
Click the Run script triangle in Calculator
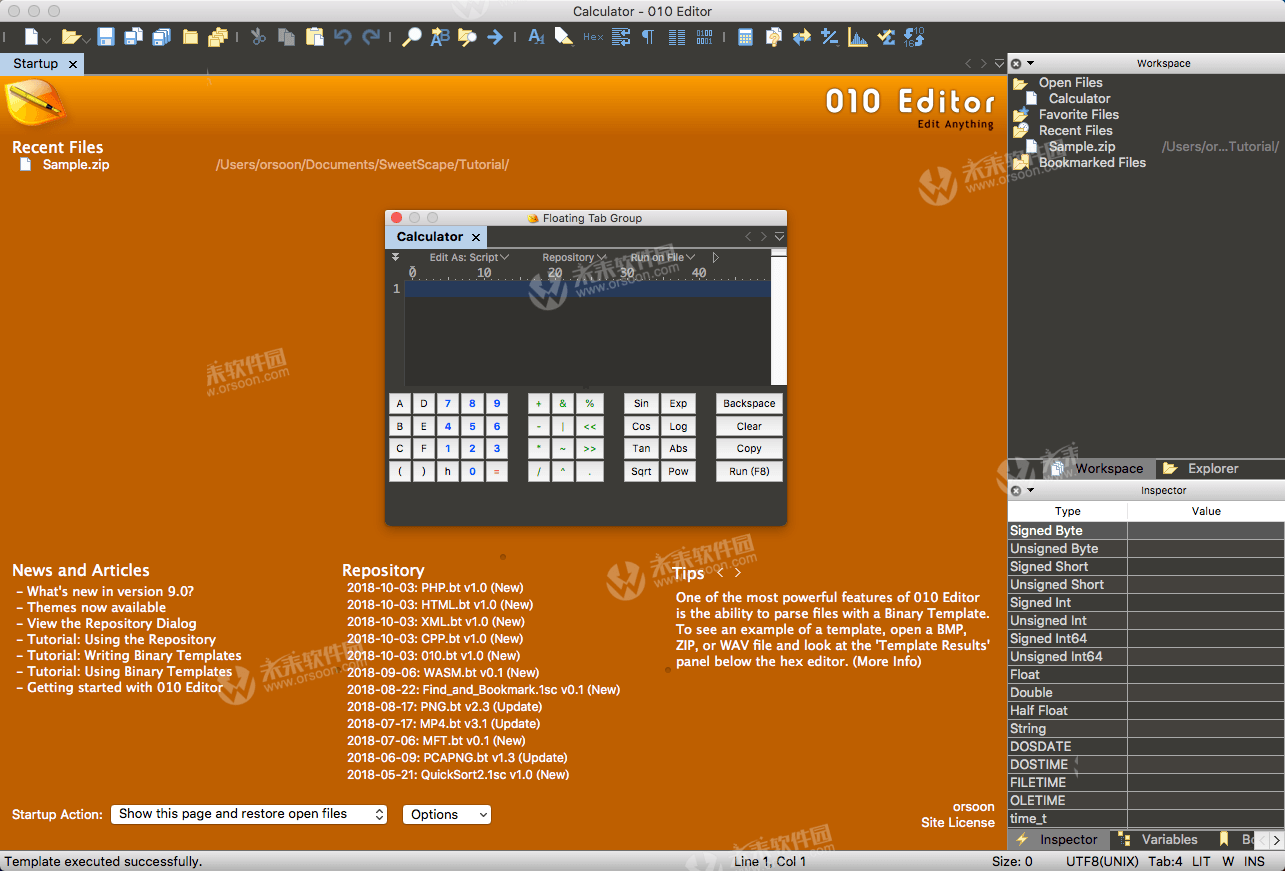tap(715, 258)
